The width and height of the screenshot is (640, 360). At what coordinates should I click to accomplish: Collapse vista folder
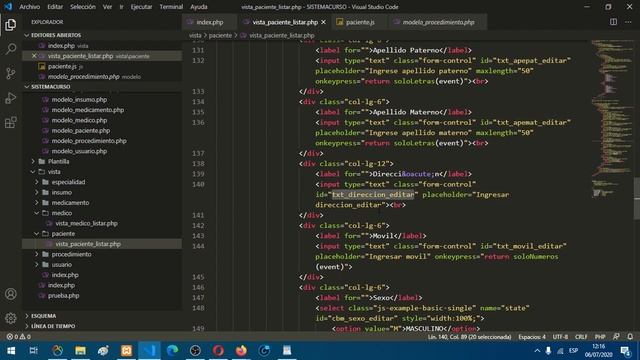tap(33, 172)
